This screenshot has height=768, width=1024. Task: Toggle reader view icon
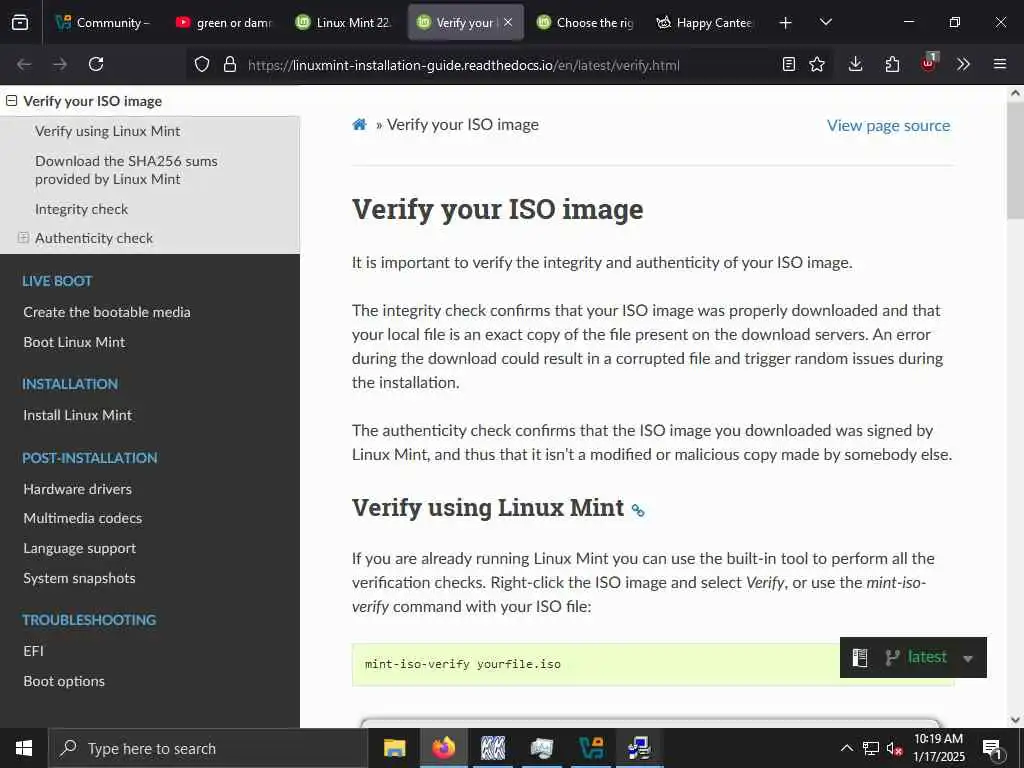coord(789,64)
